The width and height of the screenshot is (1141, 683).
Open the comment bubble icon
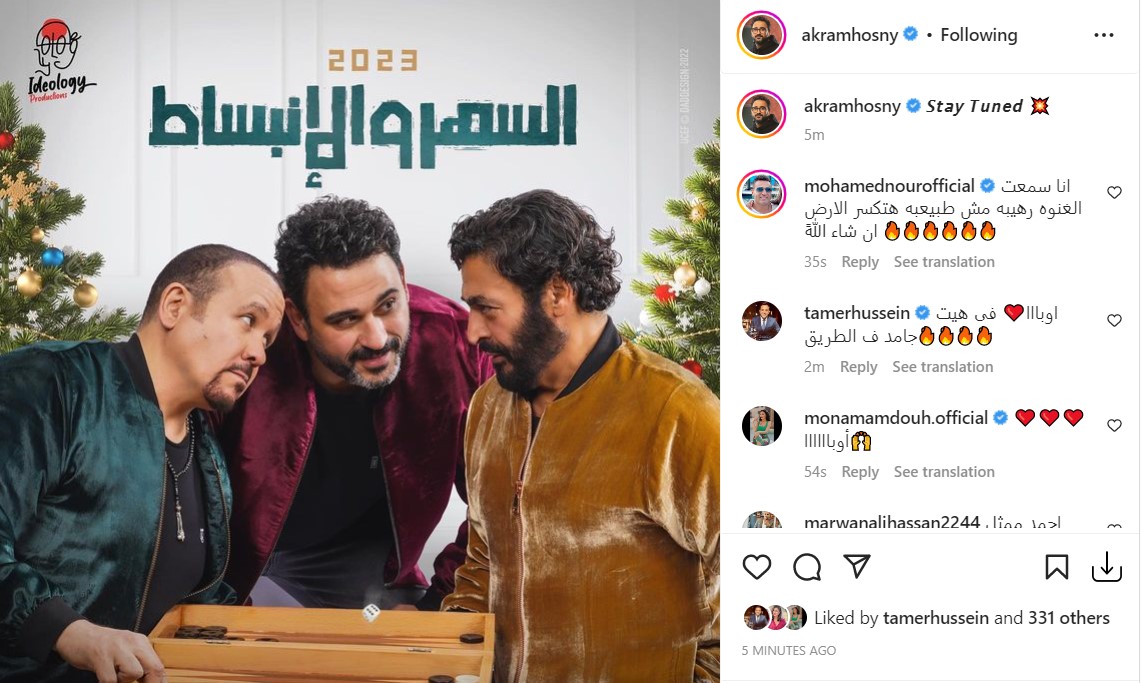(x=807, y=567)
